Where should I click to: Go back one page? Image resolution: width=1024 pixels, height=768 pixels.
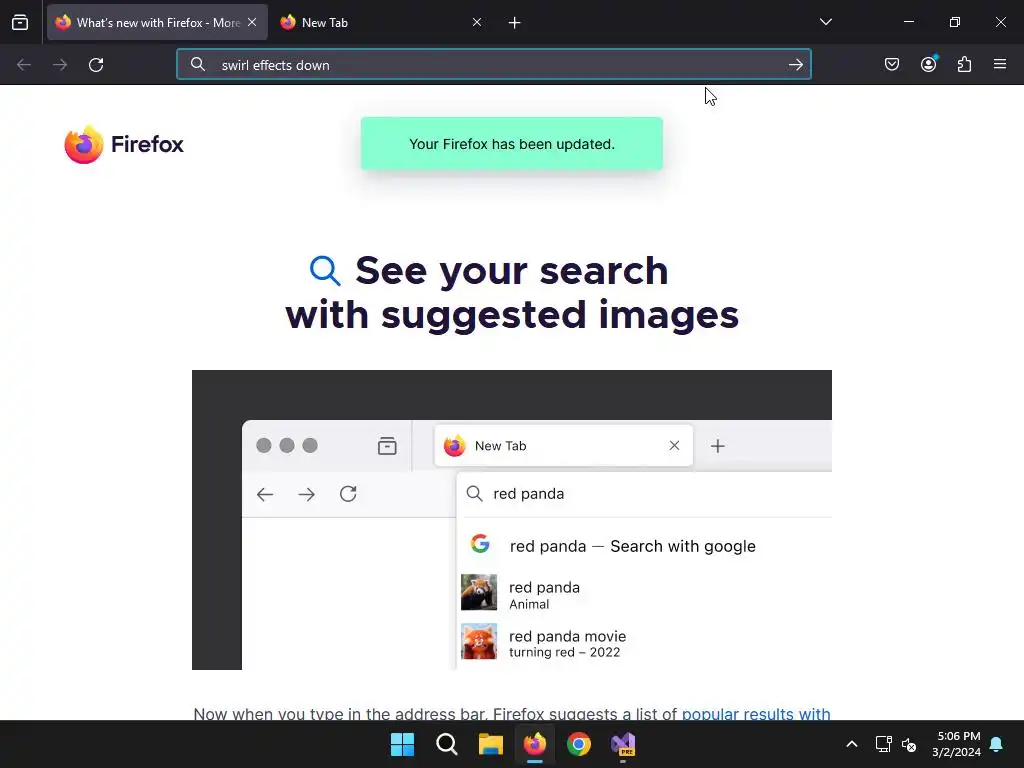coord(24,65)
